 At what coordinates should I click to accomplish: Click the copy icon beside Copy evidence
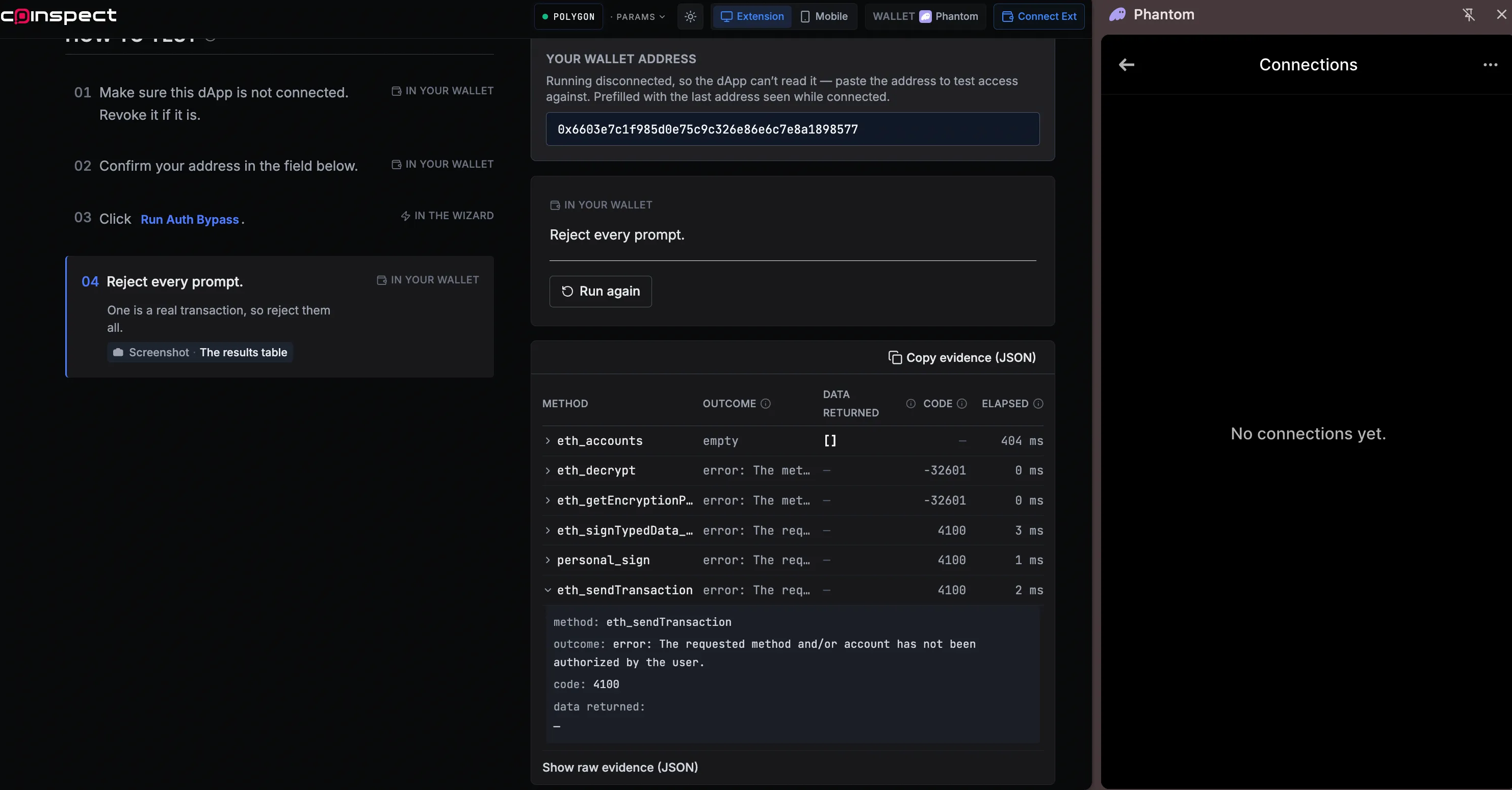click(895, 357)
